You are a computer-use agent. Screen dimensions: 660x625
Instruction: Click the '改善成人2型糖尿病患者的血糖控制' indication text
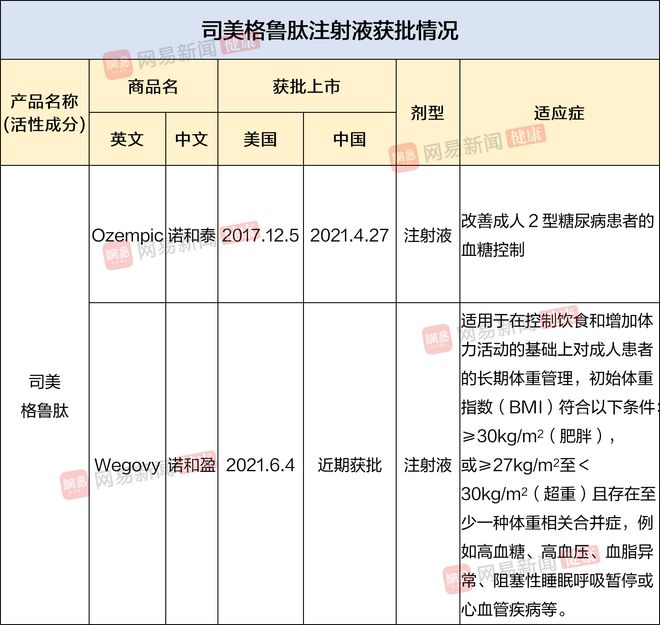pos(557,235)
